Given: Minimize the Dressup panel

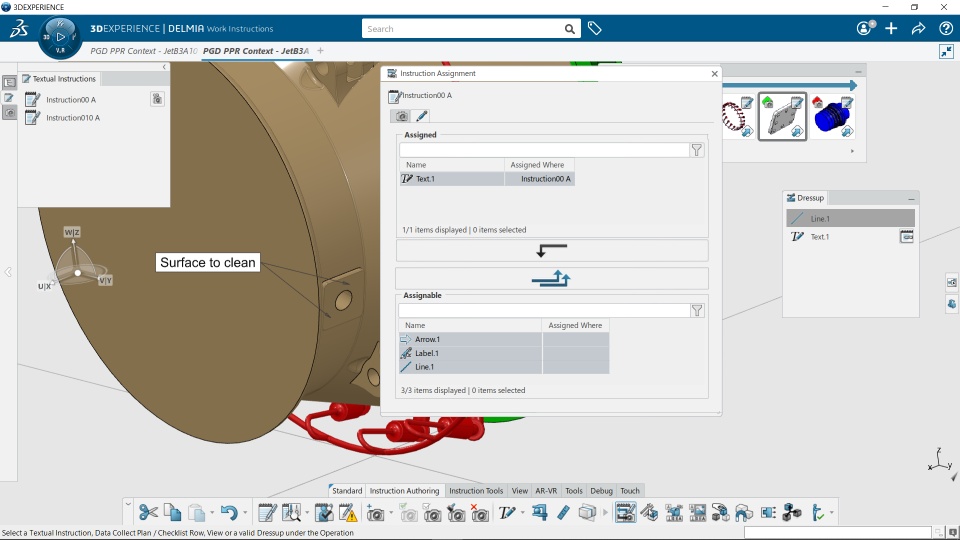Looking at the screenshot, I should pos(911,198).
